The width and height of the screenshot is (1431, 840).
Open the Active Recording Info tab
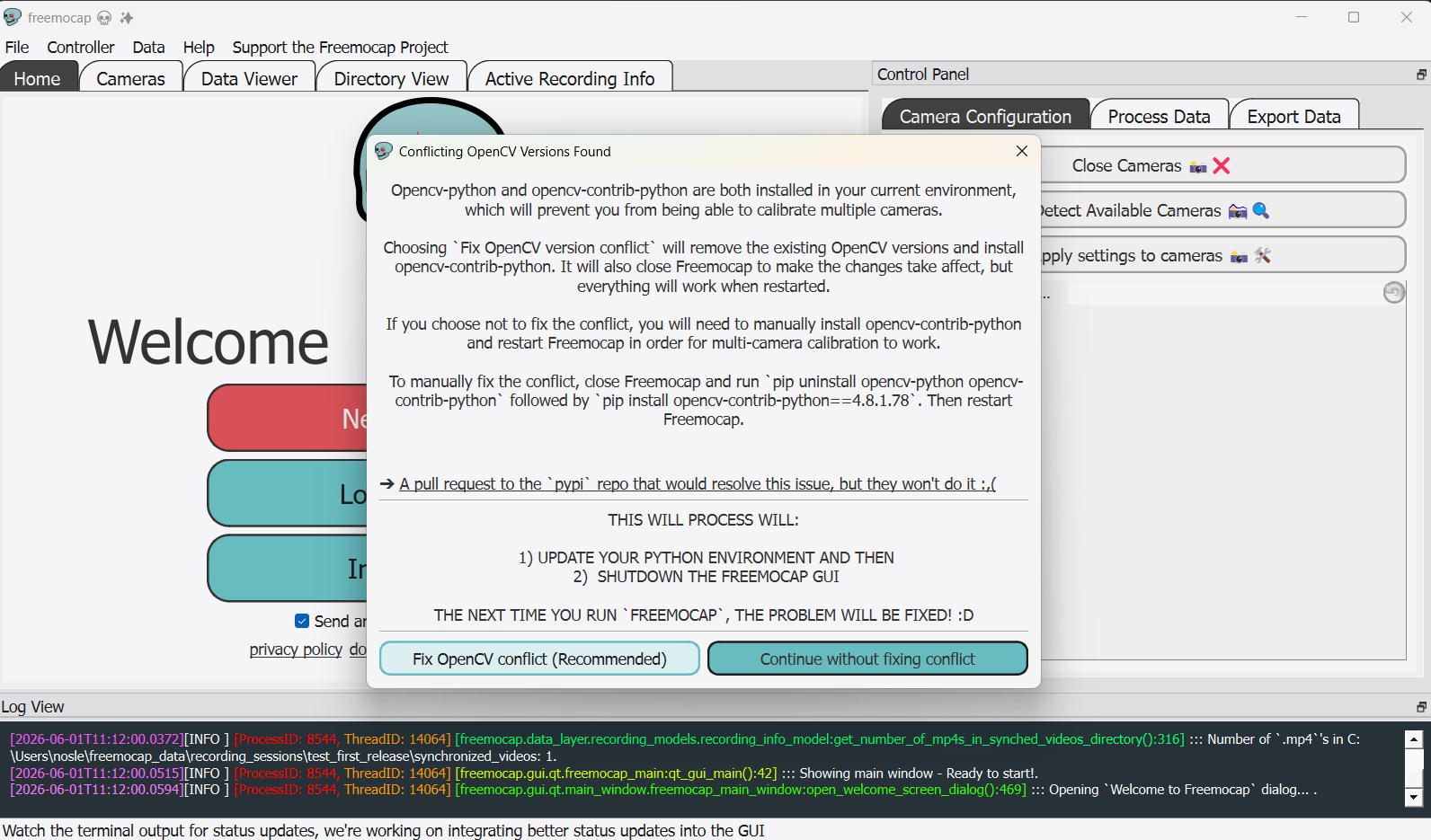[x=570, y=78]
